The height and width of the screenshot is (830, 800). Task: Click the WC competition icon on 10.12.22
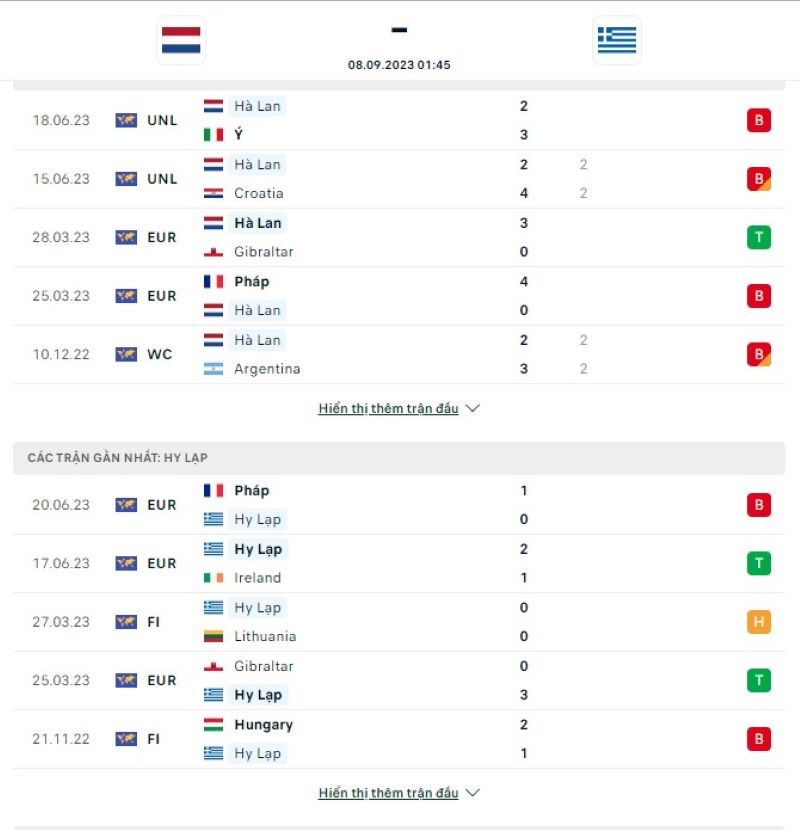point(126,354)
